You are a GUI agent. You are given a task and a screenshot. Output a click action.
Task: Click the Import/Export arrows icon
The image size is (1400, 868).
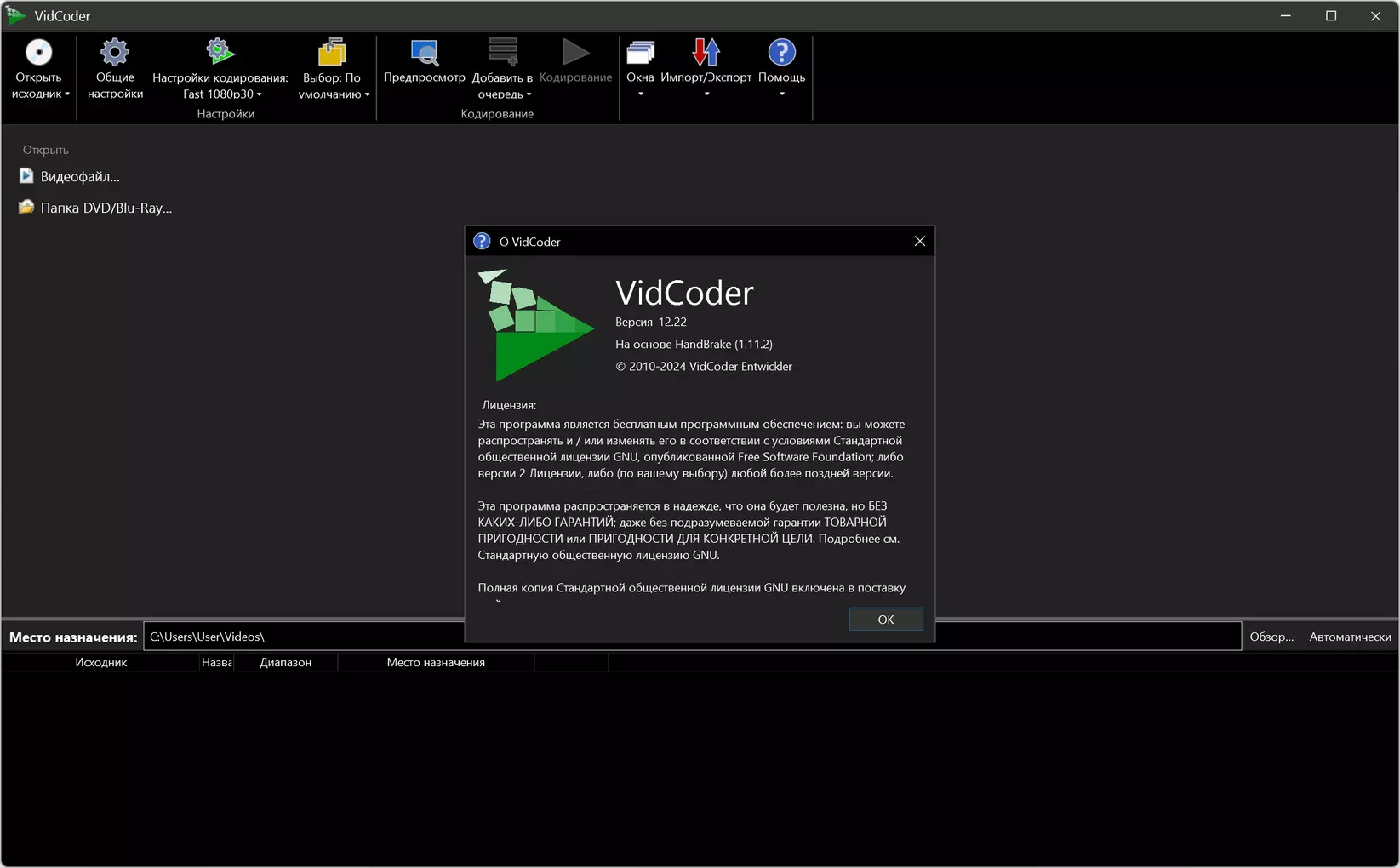(706, 53)
